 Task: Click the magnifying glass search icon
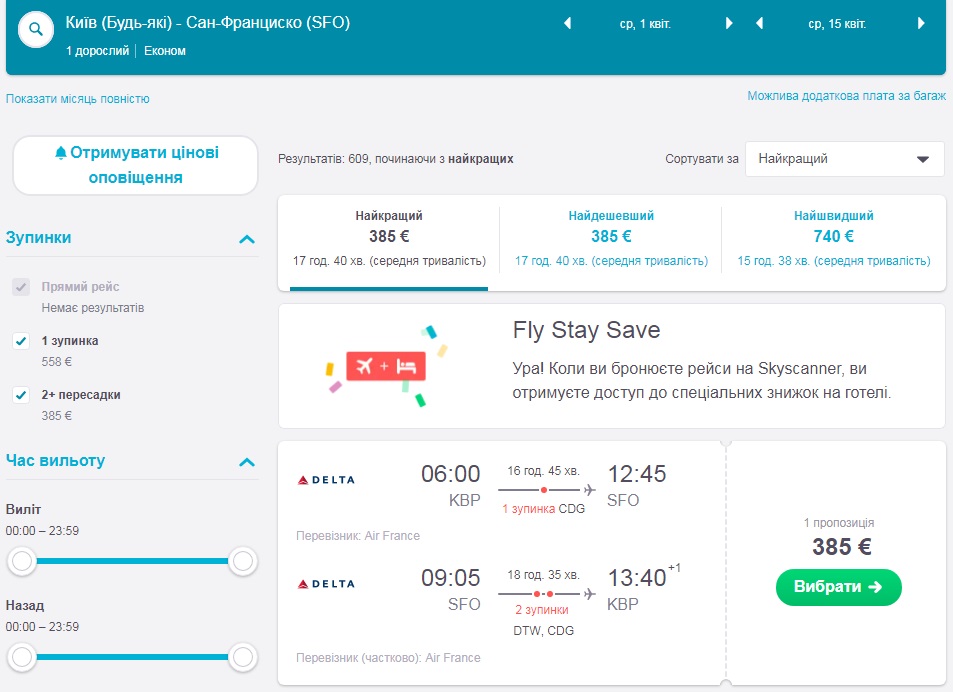pyautogui.click(x=36, y=29)
